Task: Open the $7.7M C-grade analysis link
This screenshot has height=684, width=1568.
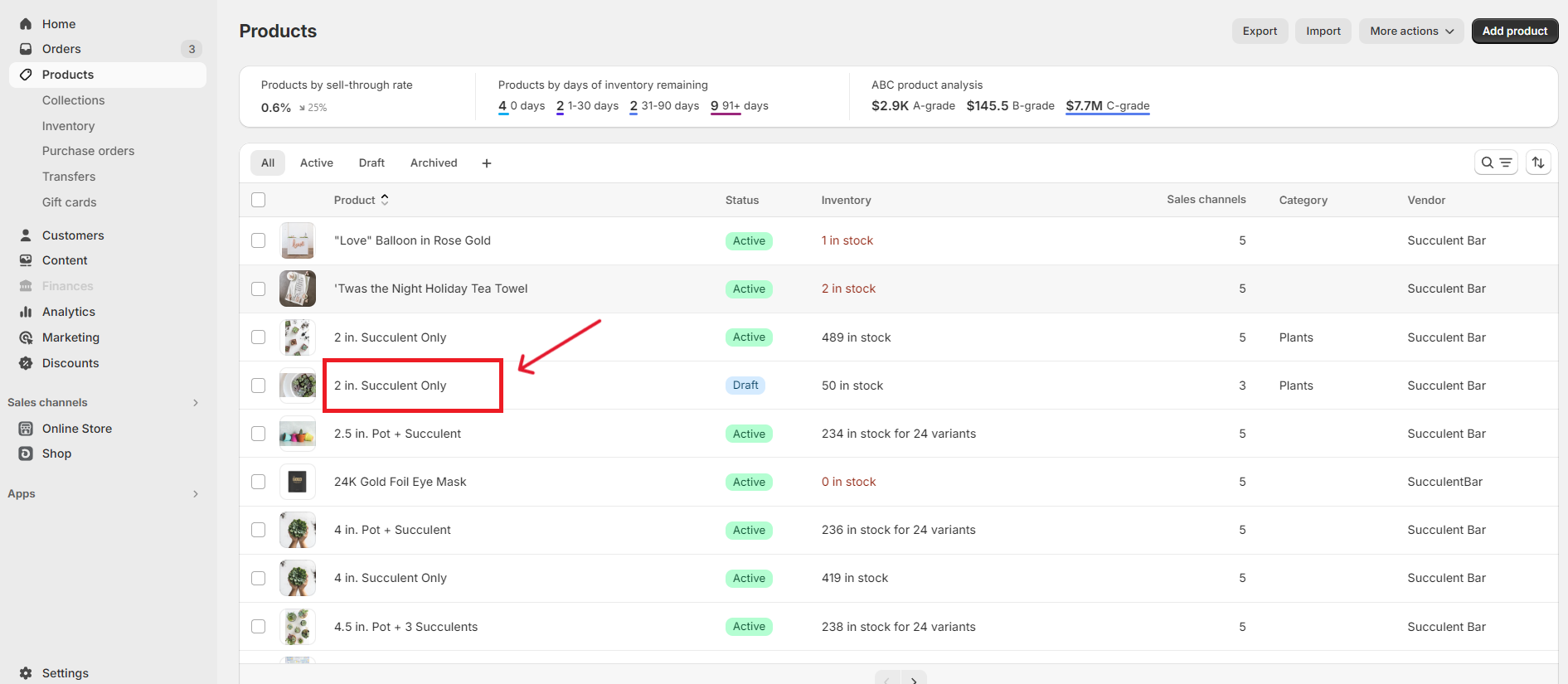Action: click(1107, 105)
